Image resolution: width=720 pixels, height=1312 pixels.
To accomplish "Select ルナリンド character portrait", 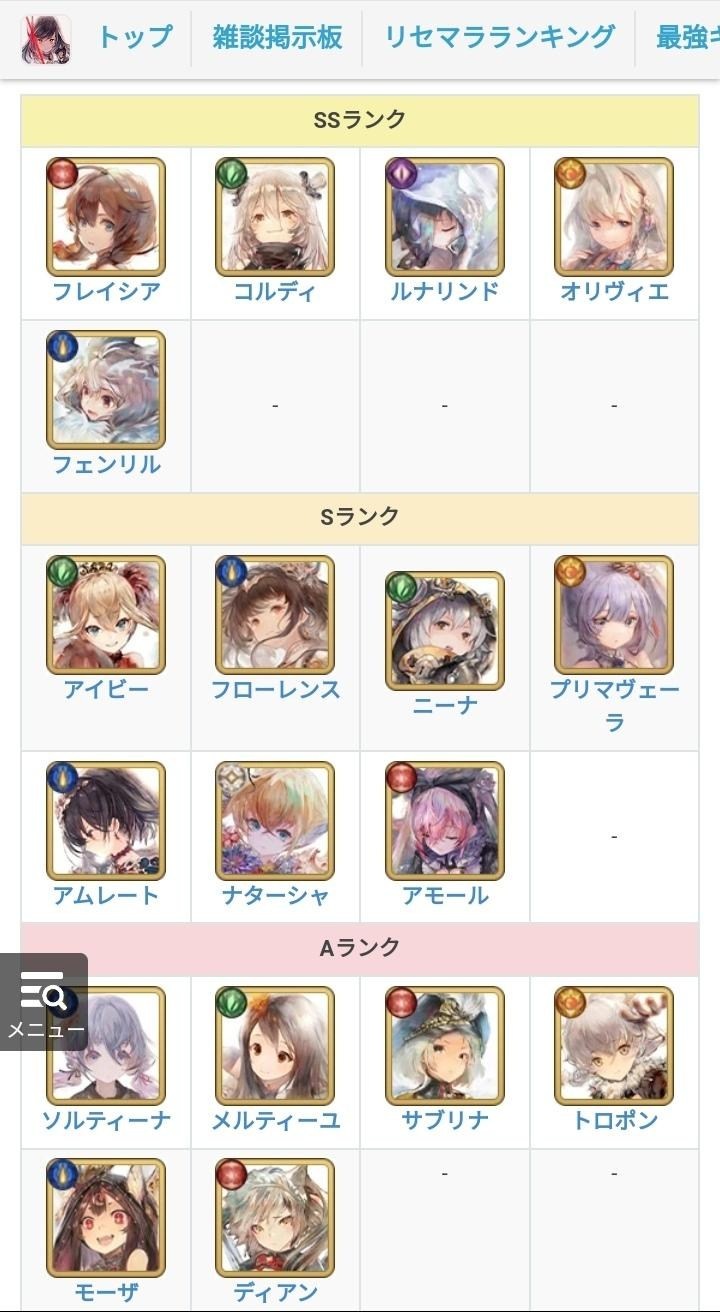I will (x=445, y=217).
